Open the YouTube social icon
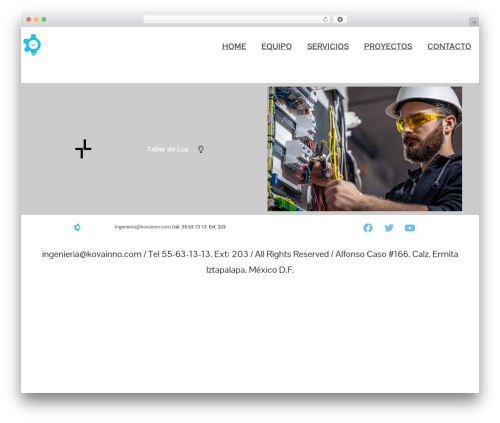 point(410,228)
